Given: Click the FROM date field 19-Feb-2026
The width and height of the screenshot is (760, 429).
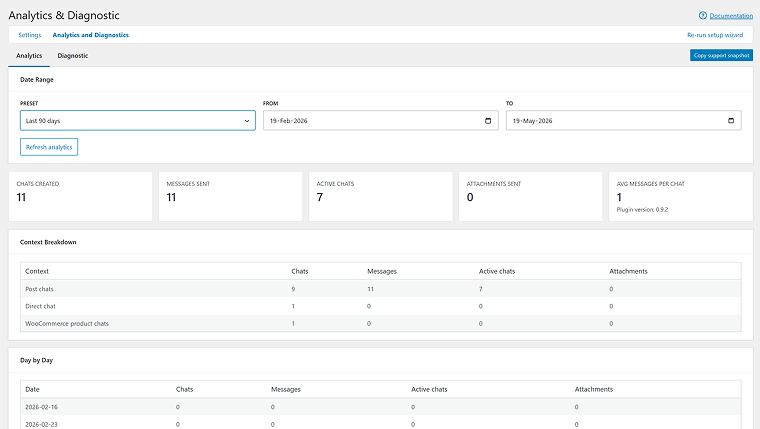Looking at the screenshot, I should tap(380, 121).
